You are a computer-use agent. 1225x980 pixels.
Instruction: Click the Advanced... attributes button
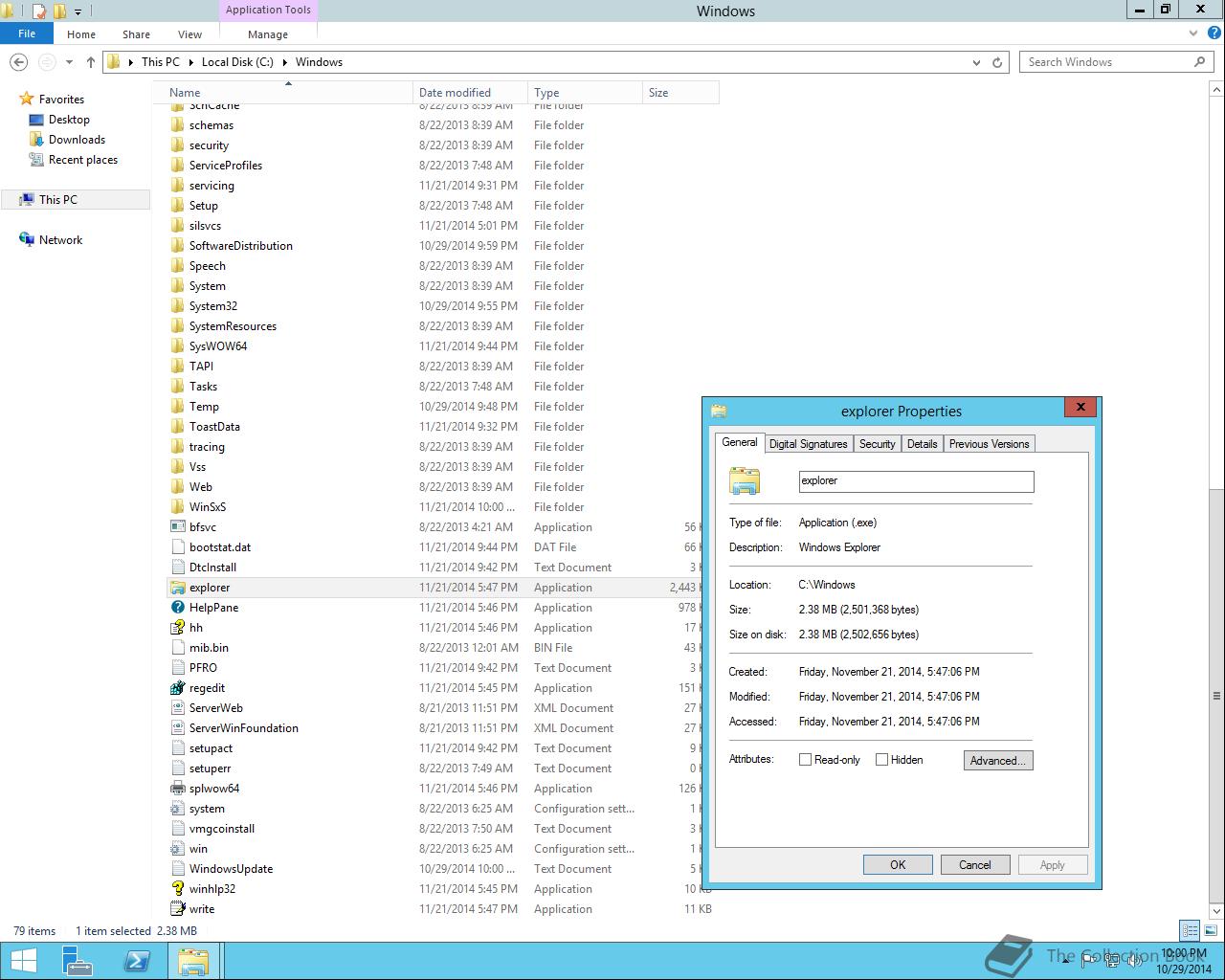coord(998,760)
